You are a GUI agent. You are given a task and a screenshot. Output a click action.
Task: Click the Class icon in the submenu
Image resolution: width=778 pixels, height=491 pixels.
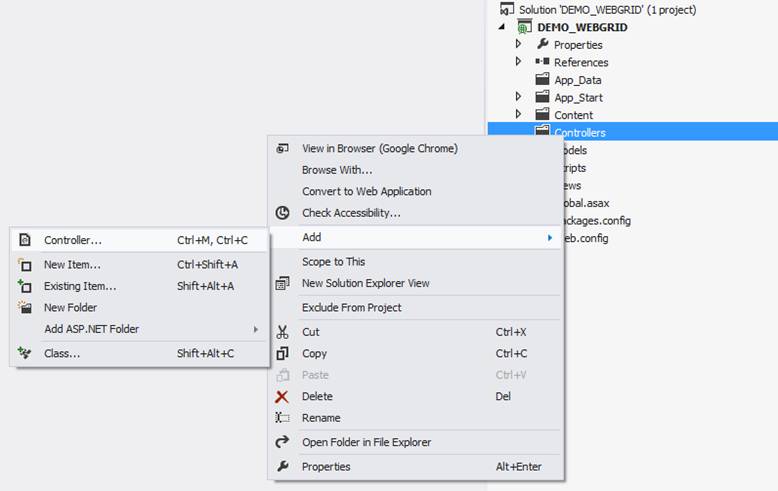[25, 353]
